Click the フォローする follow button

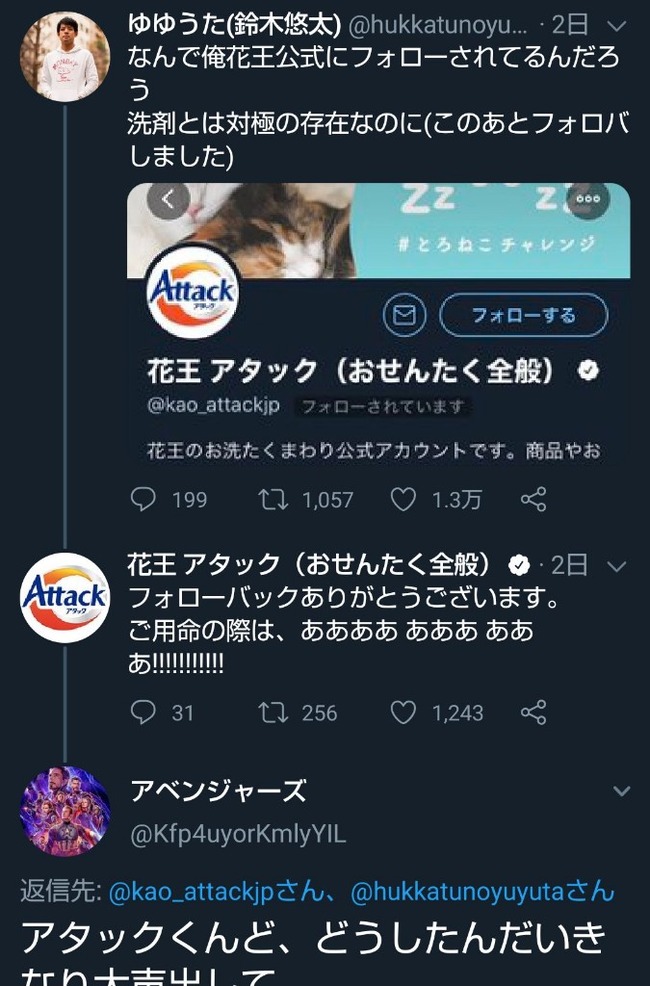524,314
